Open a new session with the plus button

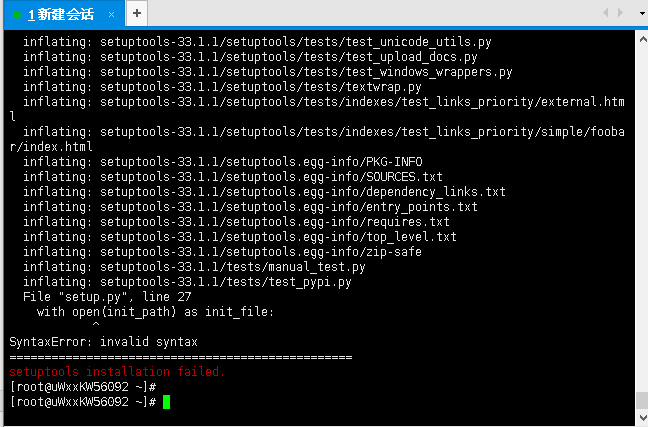coord(137,14)
